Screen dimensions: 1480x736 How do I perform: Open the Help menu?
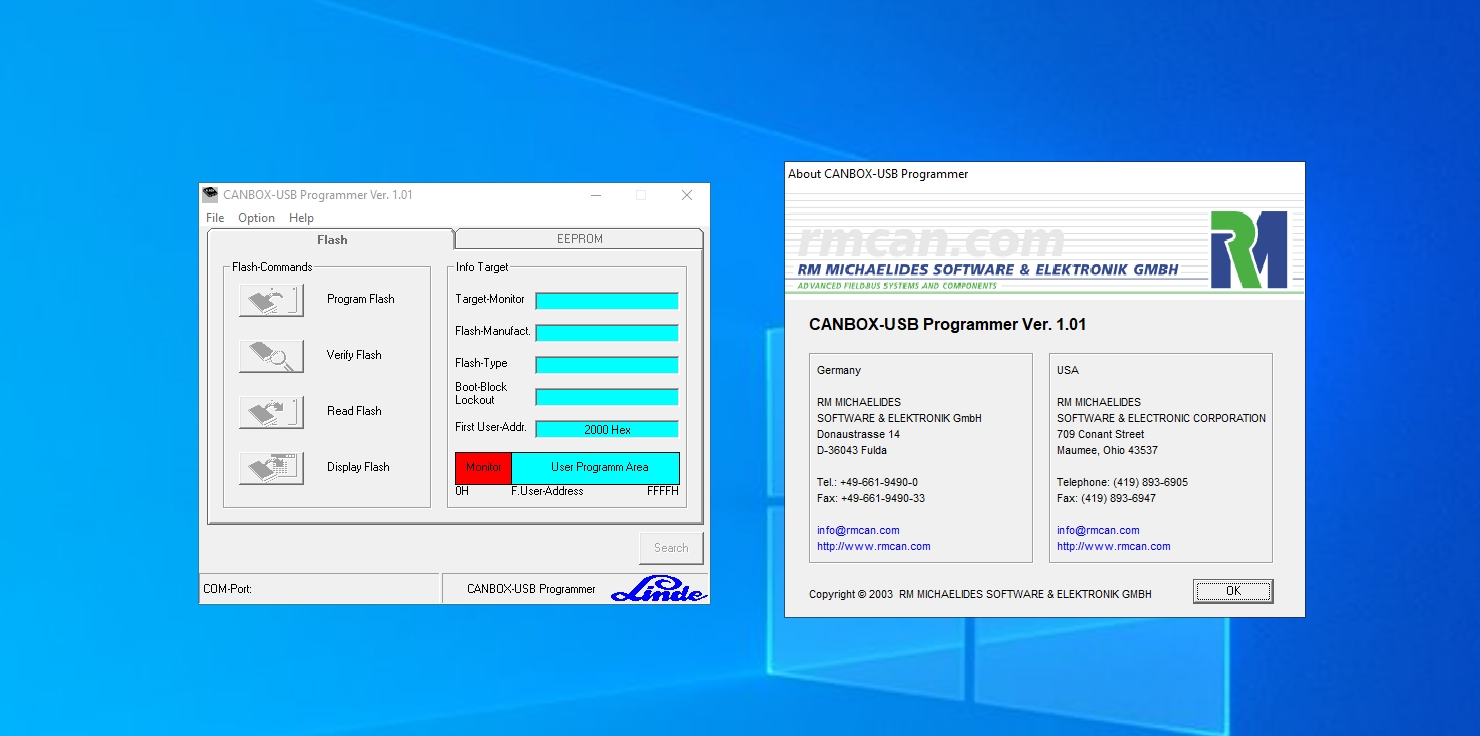tap(301, 218)
